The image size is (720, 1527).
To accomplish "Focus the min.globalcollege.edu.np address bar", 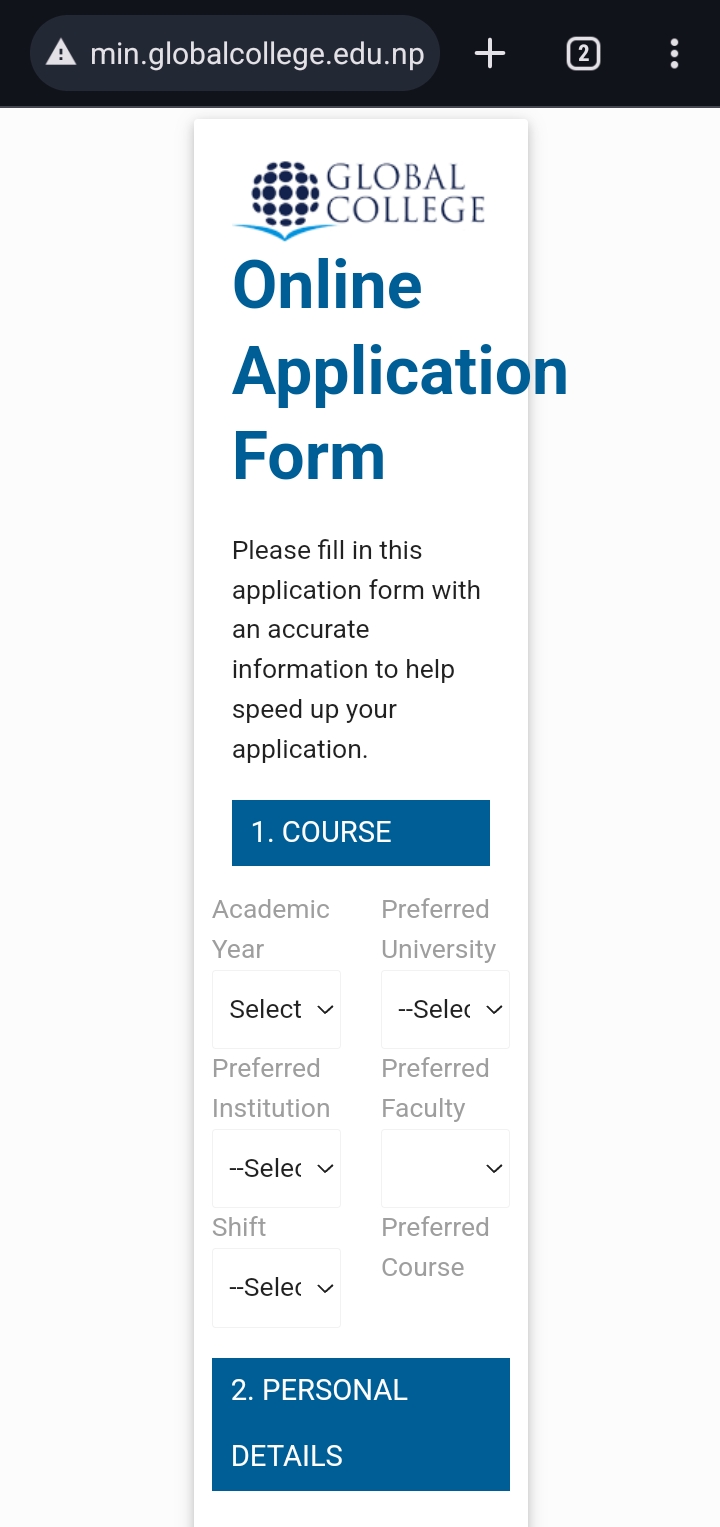I will [256, 53].
